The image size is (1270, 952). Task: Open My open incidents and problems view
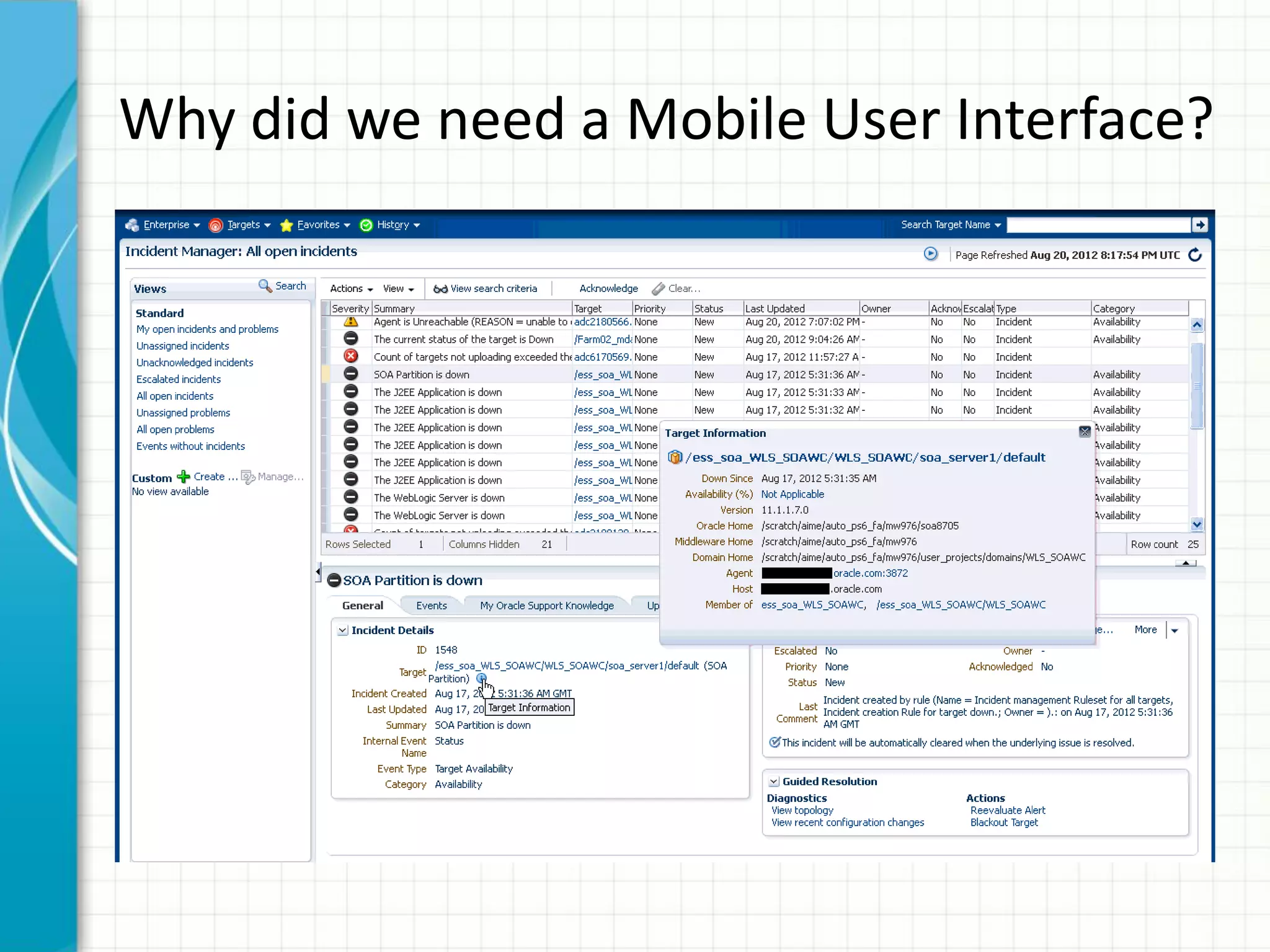pos(207,329)
